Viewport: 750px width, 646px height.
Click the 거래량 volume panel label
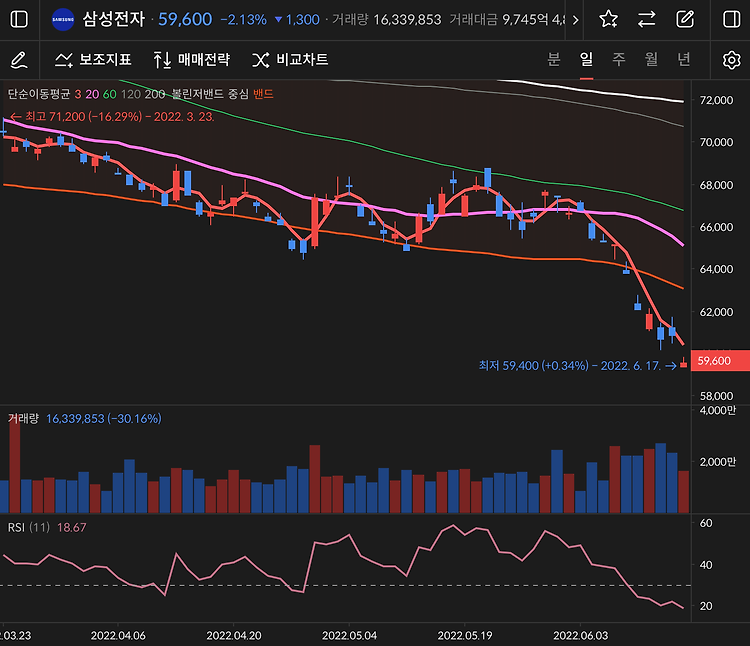coord(23,418)
